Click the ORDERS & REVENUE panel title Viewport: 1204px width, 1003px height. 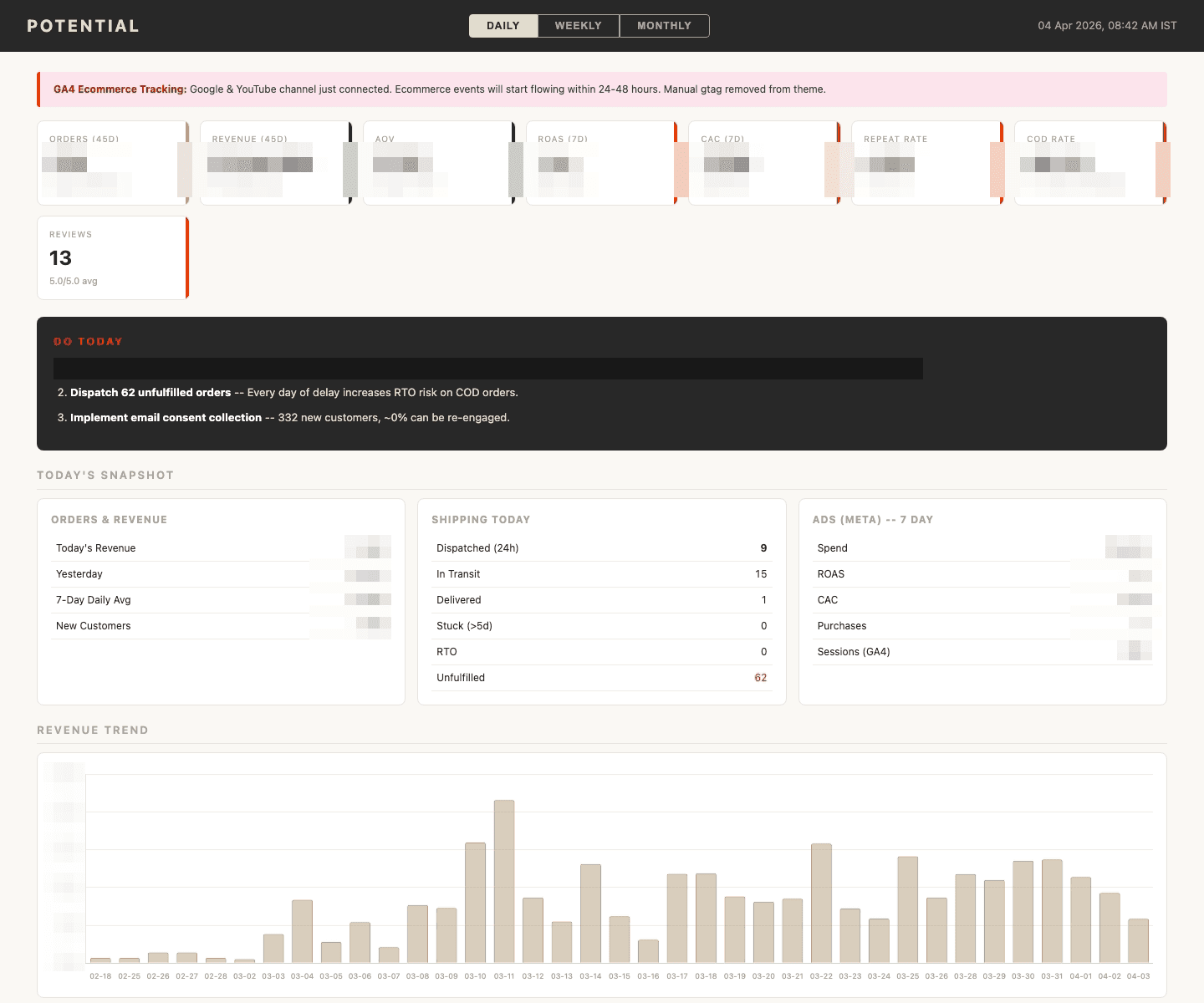109,520
